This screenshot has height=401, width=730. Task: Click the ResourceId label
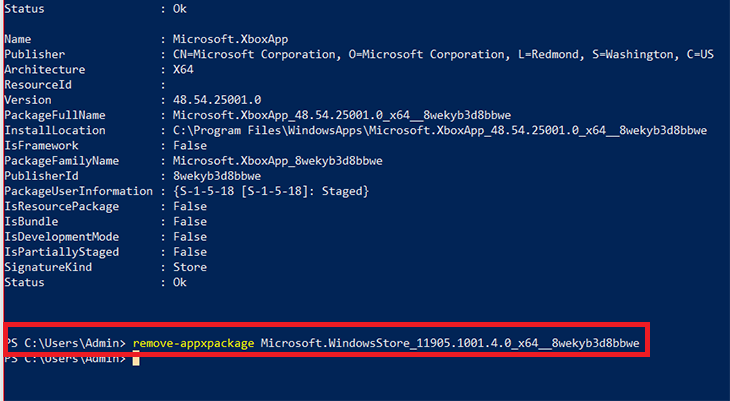[38, 85]
